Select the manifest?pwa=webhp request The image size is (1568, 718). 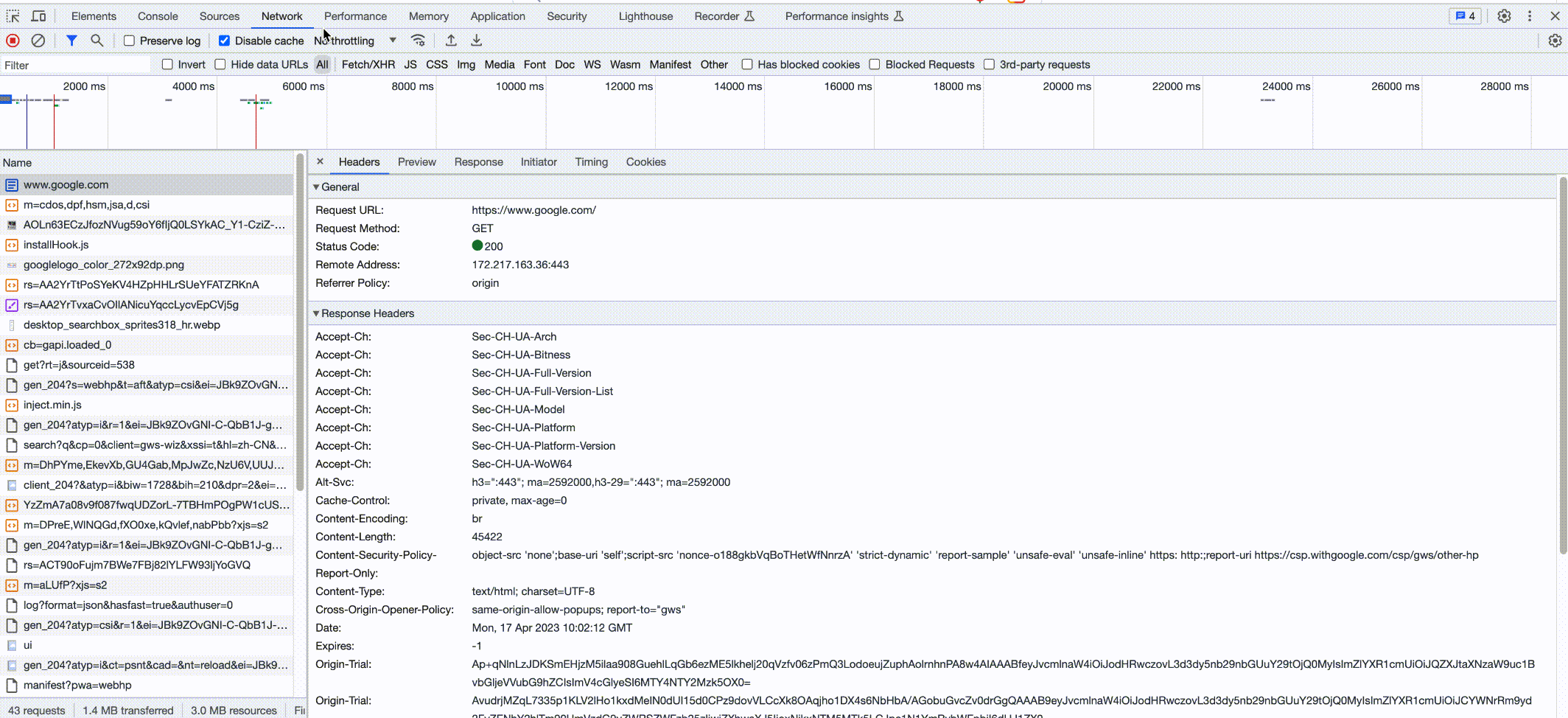pos(147,685)
